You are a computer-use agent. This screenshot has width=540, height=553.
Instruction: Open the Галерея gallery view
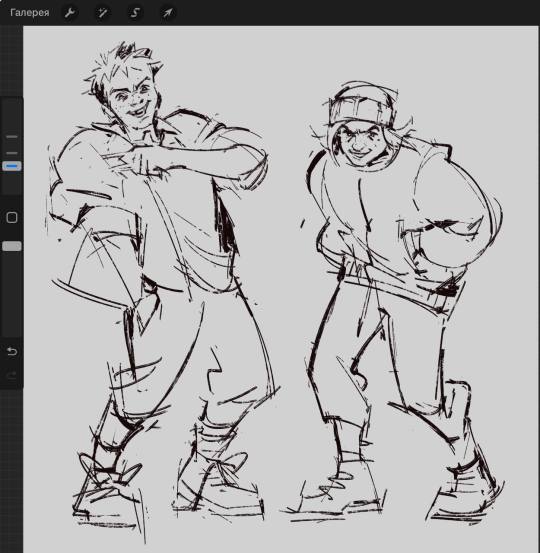[30, 13]
